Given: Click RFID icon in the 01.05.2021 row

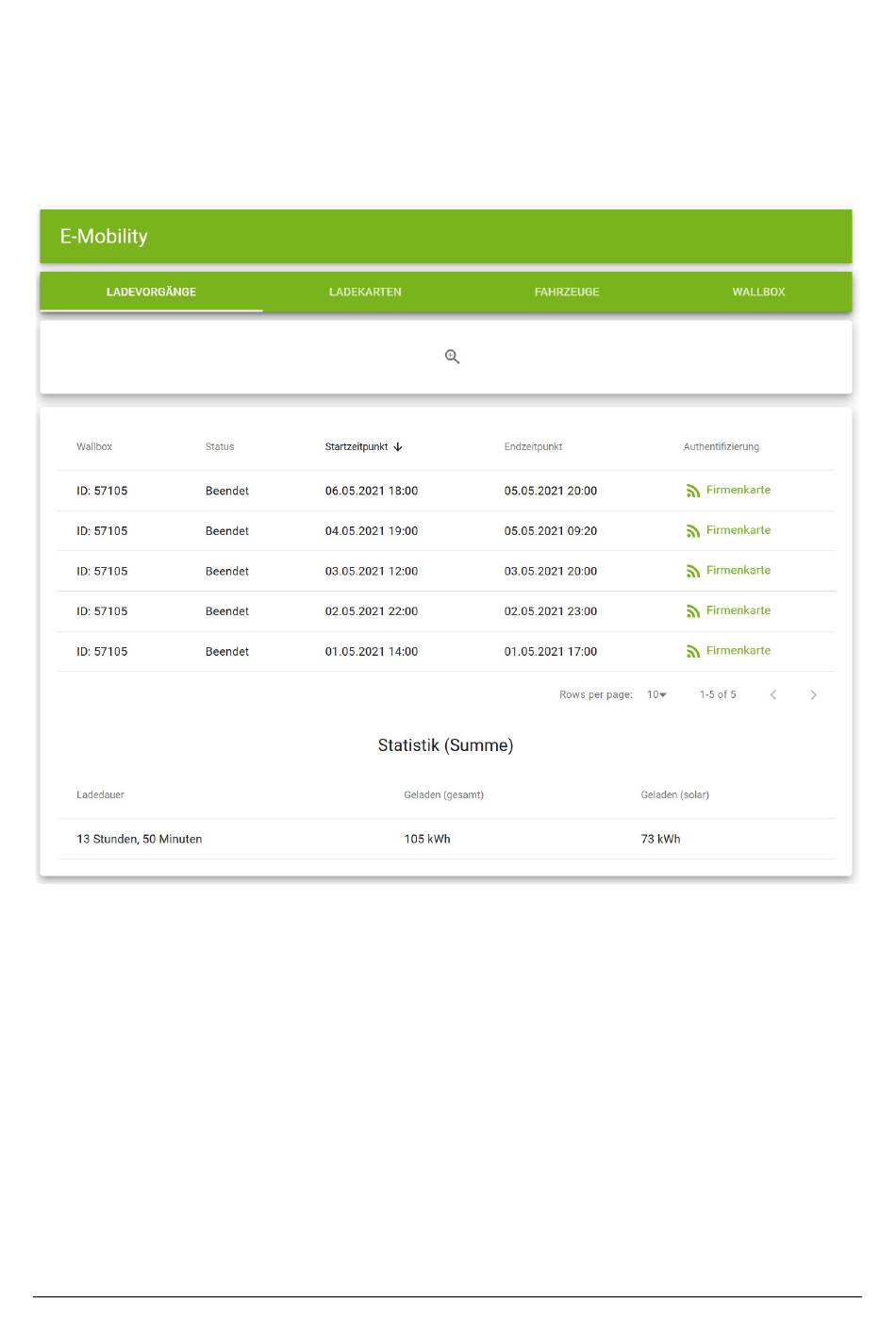Looking at the screenshot, I should click(x=693, y=651).
